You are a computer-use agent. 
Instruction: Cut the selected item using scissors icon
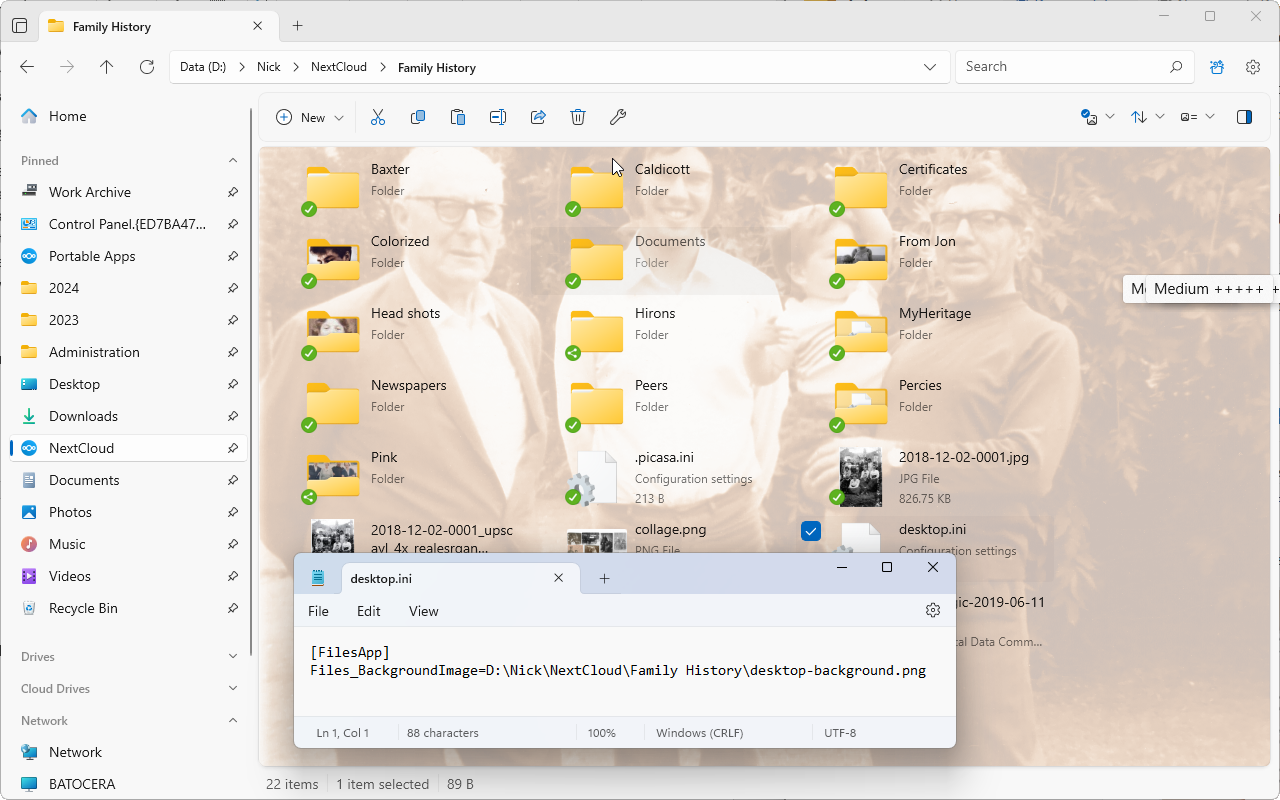378,117
